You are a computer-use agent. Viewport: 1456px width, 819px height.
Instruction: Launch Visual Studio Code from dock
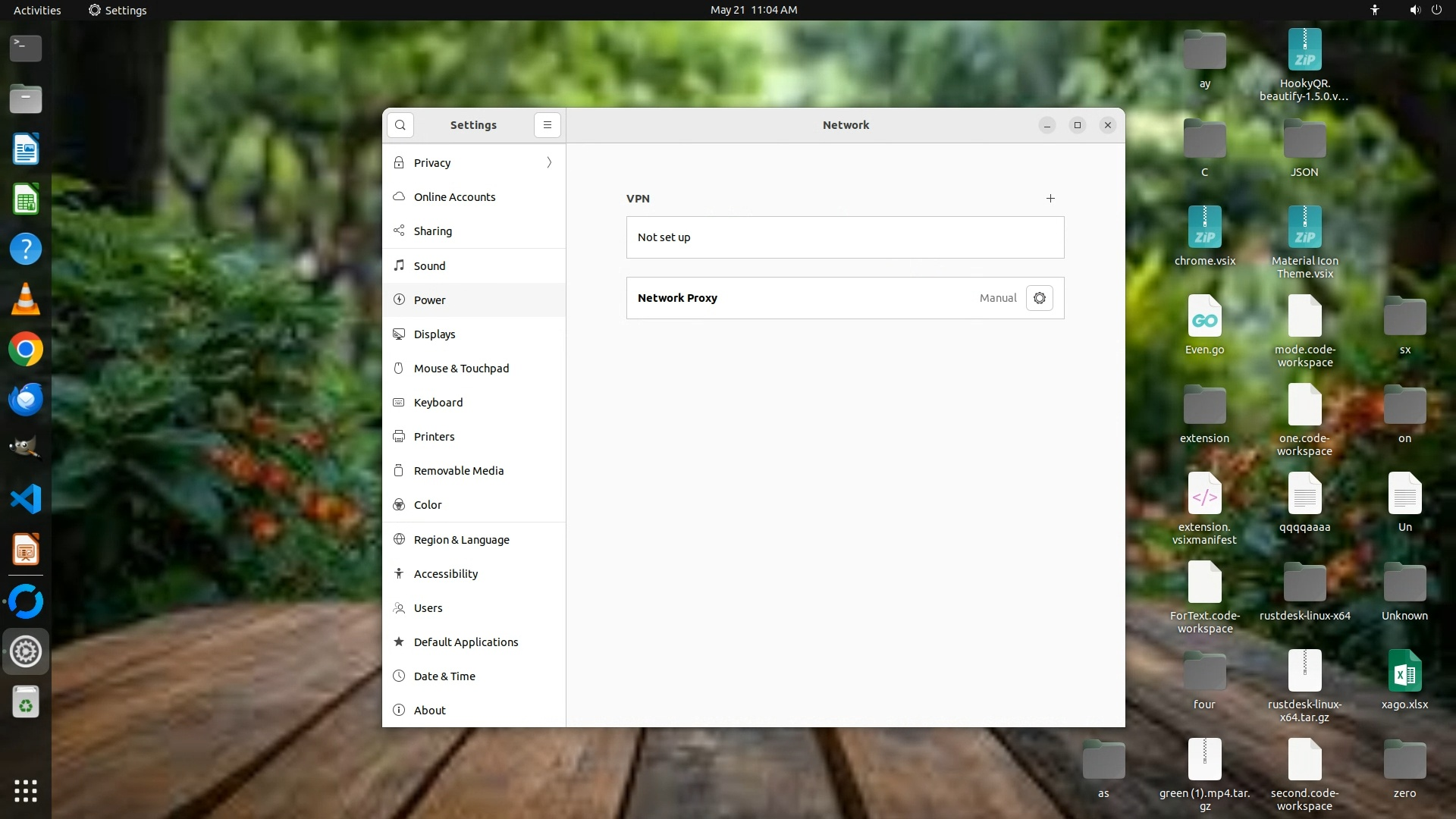25,499
